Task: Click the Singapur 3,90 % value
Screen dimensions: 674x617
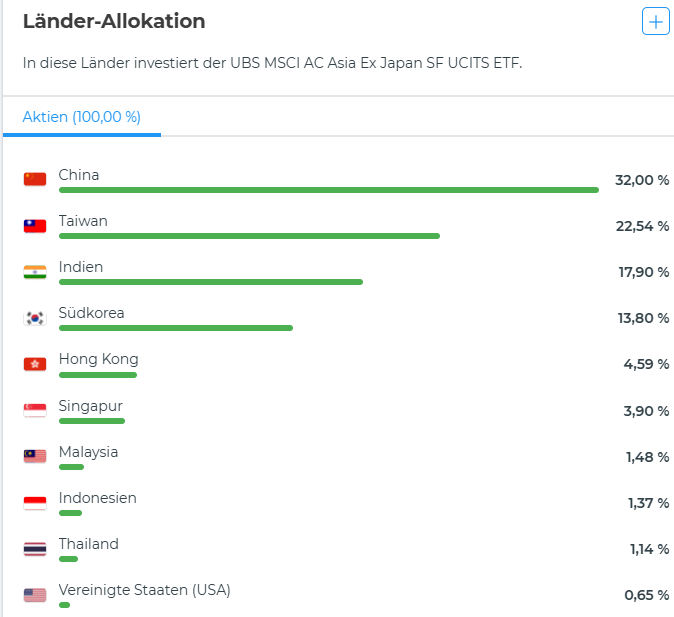Action: click(646, 410)
